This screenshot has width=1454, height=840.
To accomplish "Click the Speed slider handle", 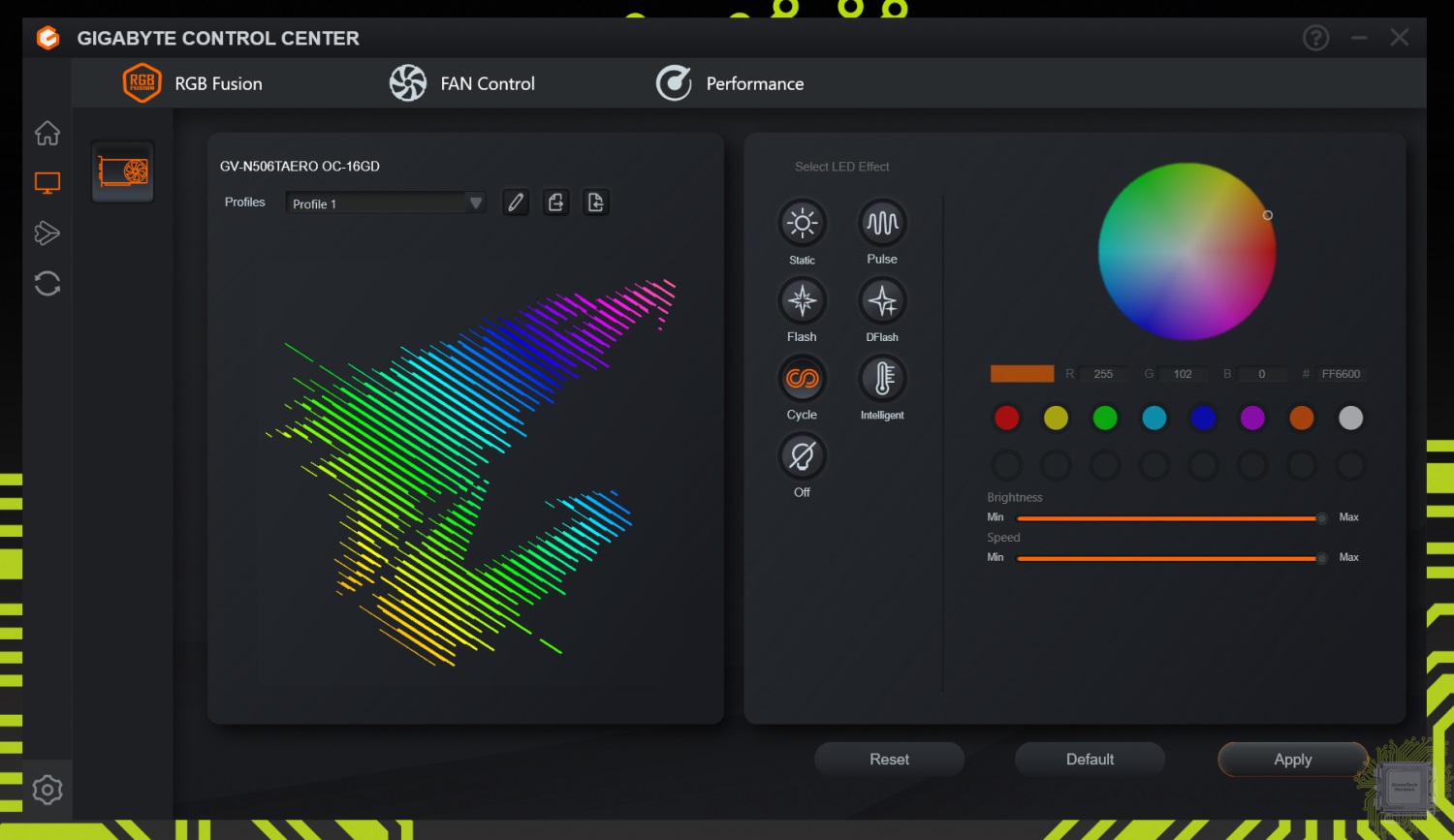I will 1321,558.
